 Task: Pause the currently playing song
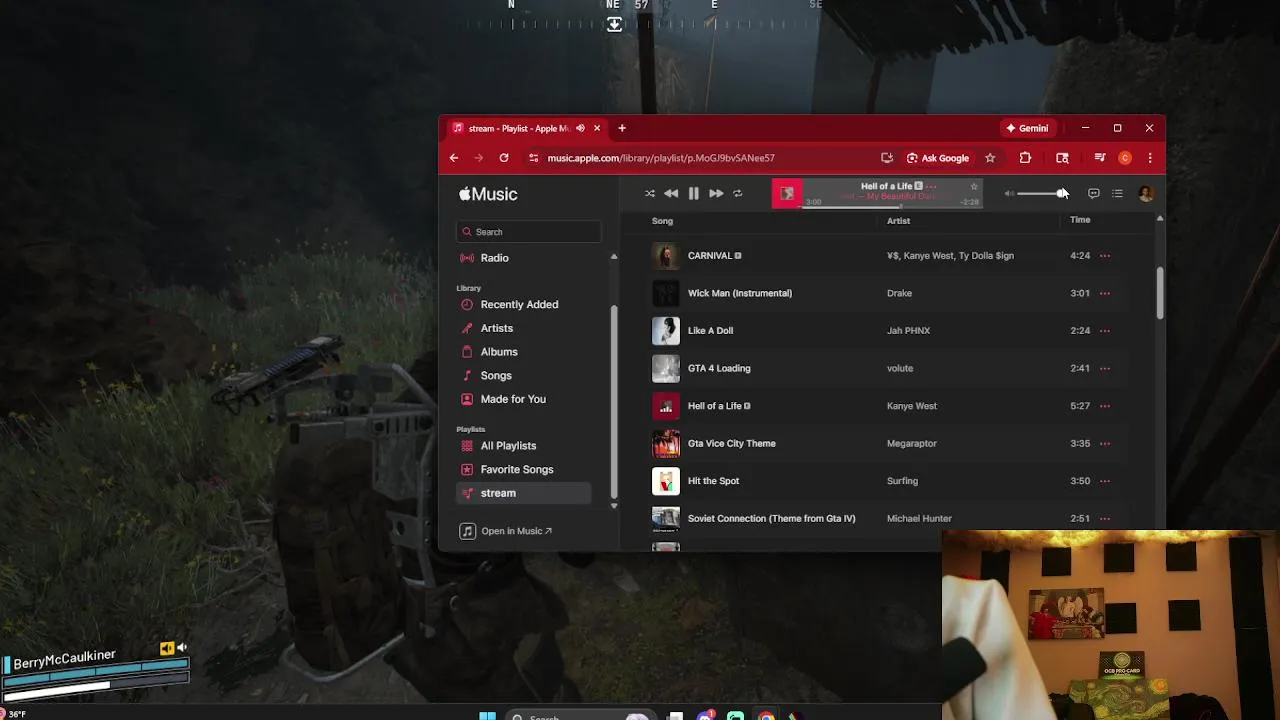click(x=694, y=194)
